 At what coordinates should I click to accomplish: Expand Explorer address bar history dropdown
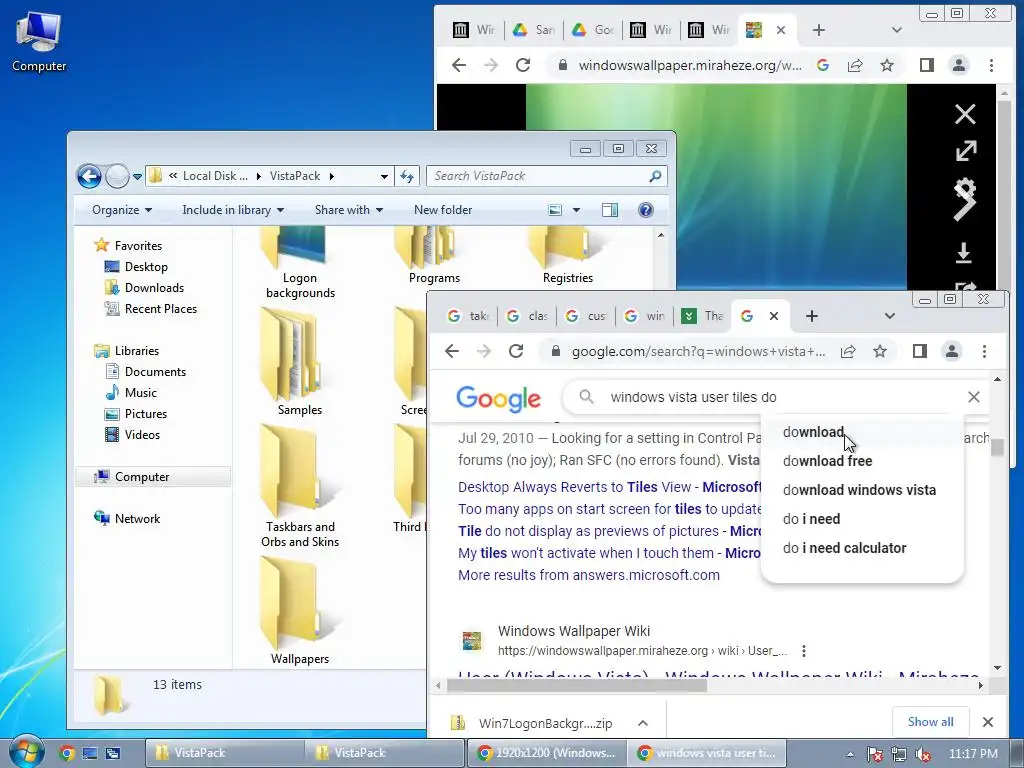pyautogui.click(x=385, y=176)
